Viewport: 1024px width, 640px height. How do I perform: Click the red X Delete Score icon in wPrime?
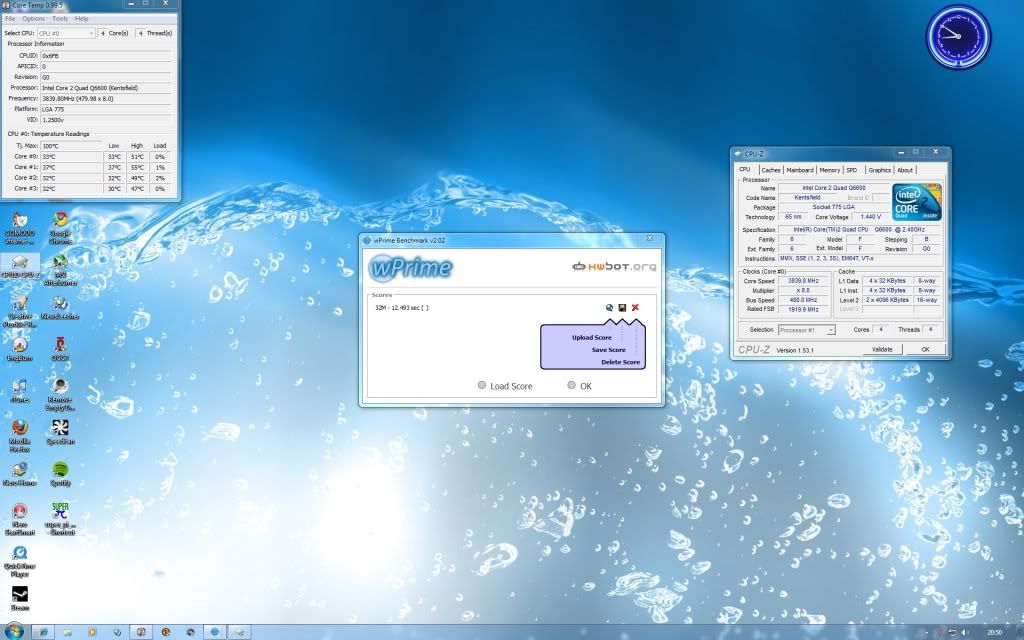click(635, 307)
